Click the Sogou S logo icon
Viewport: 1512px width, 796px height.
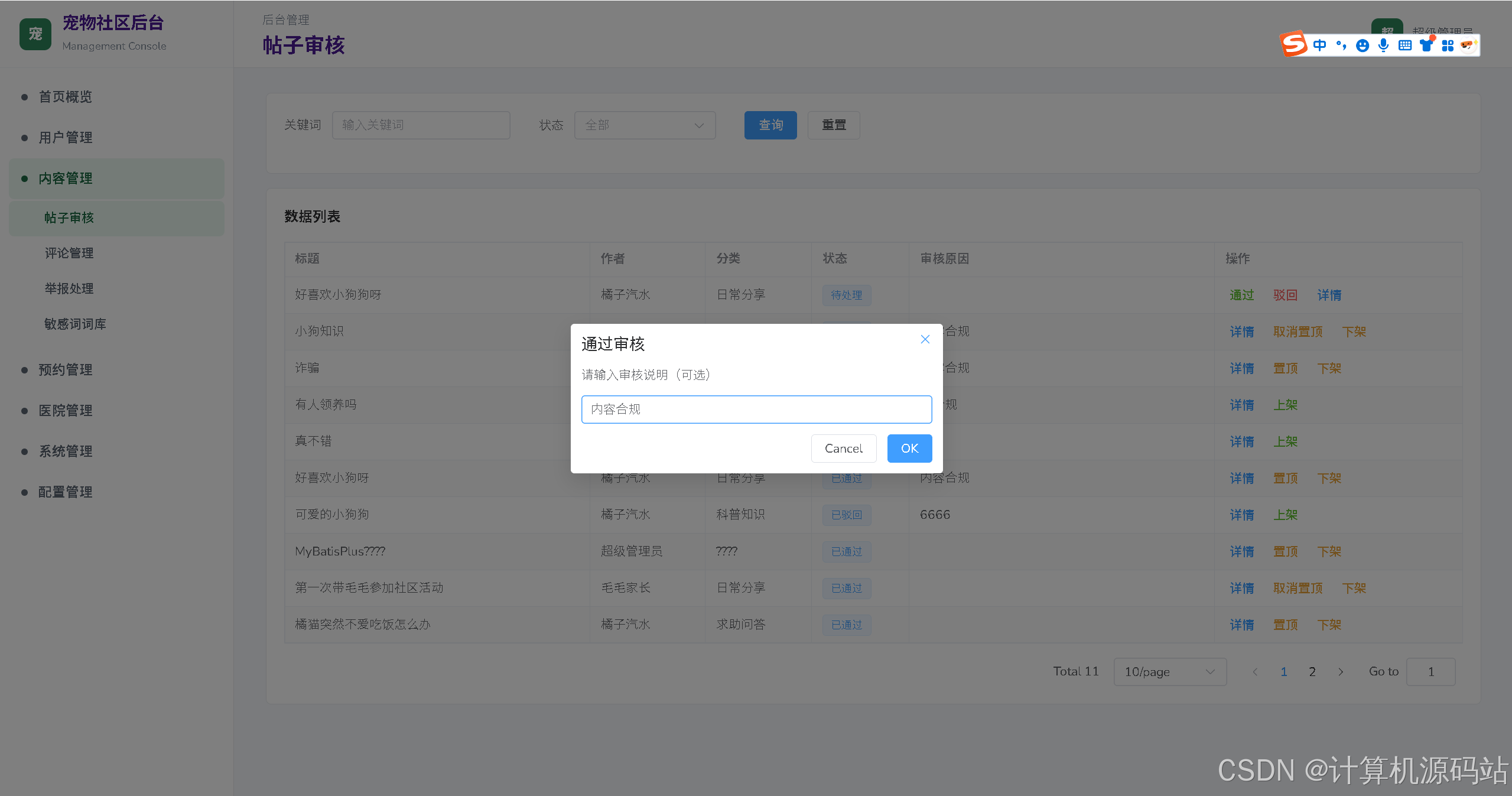click(x=1293, y=44)
